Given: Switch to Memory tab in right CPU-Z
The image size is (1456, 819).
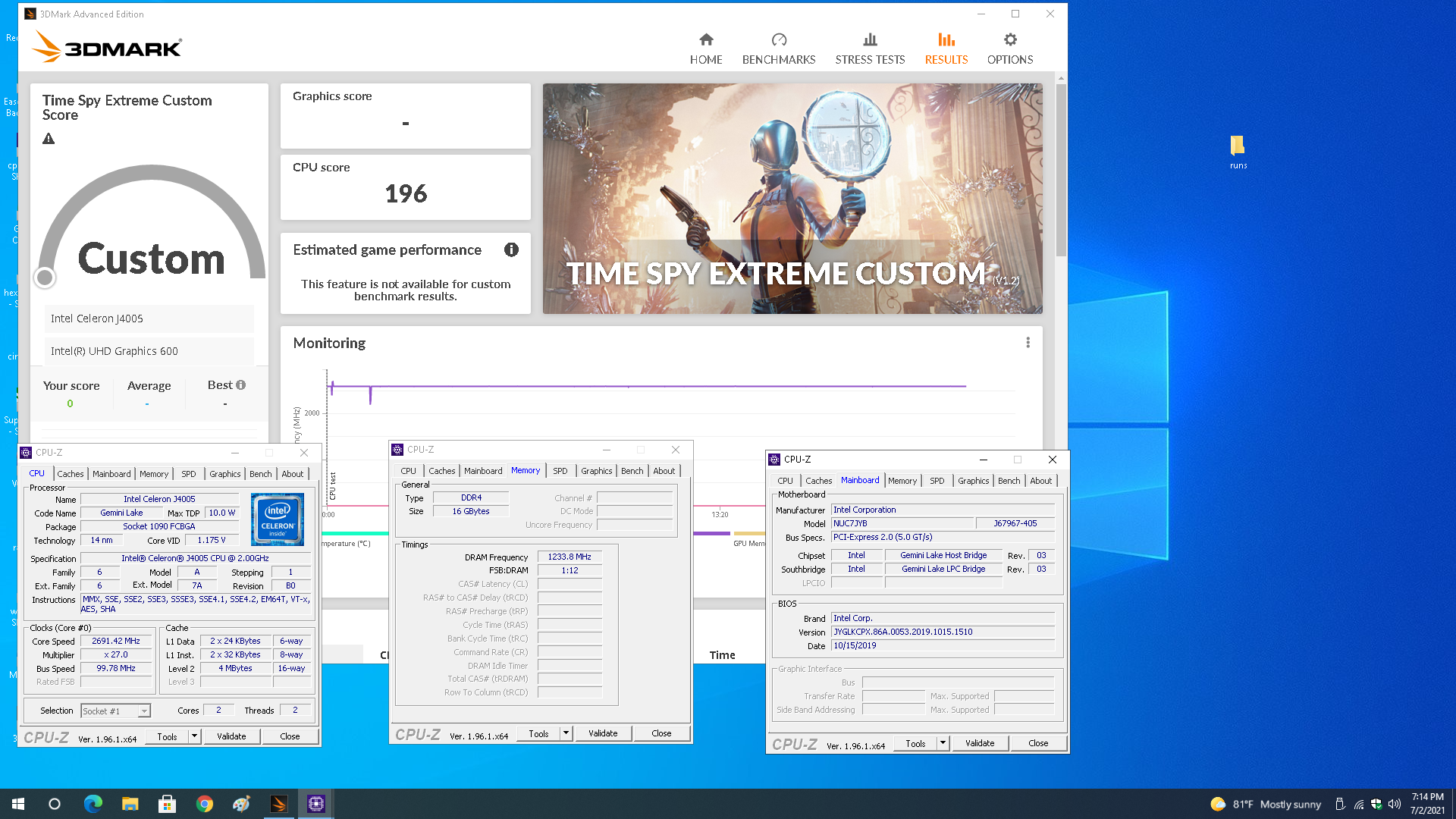Looking at the screenshot, I should pos(902,481).
